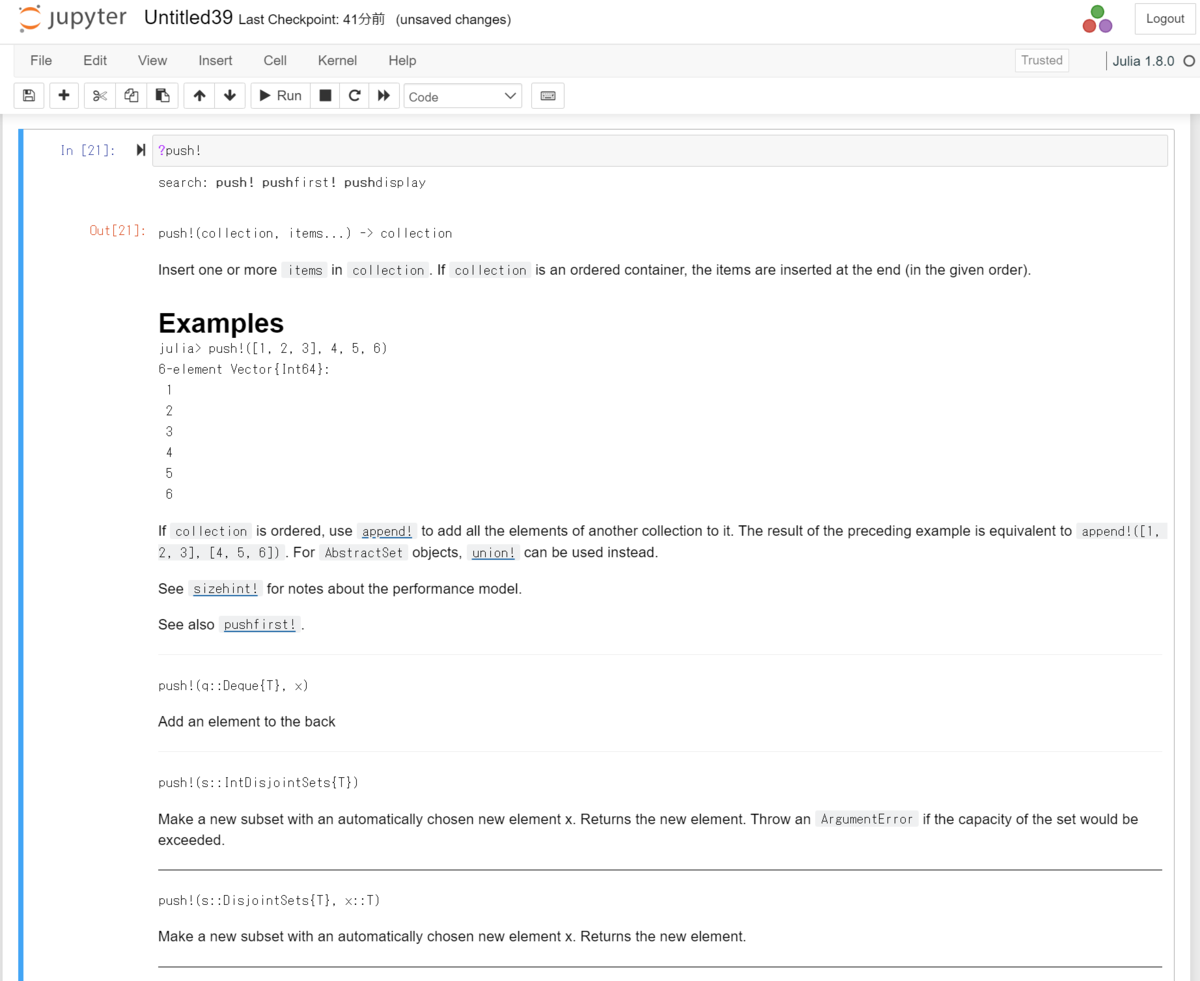Click the 'Add an element to the back' text
The width and height of the screenshot is (1200, 981).
(x=247, y=721)
